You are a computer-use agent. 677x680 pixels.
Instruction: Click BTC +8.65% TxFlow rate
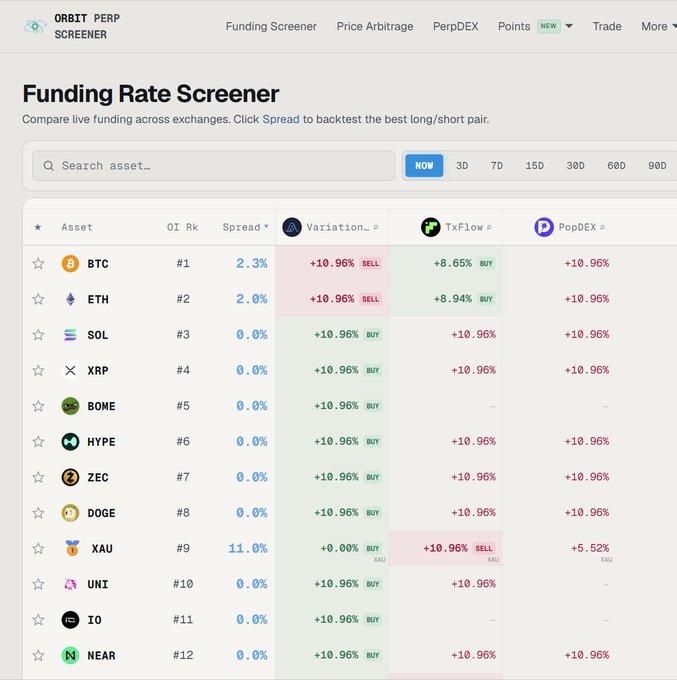(452, 263)
